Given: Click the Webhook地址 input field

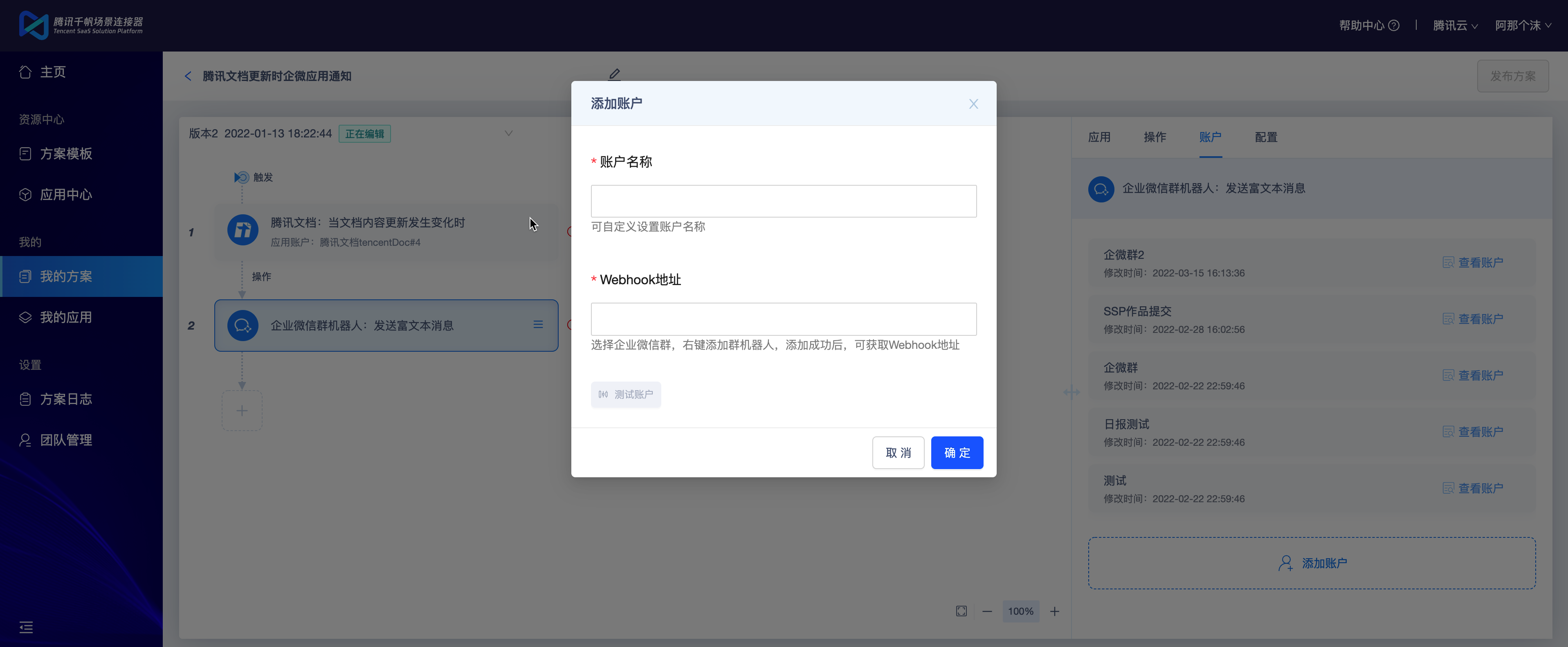Looking at the screenshot, I should pos(784,319).
